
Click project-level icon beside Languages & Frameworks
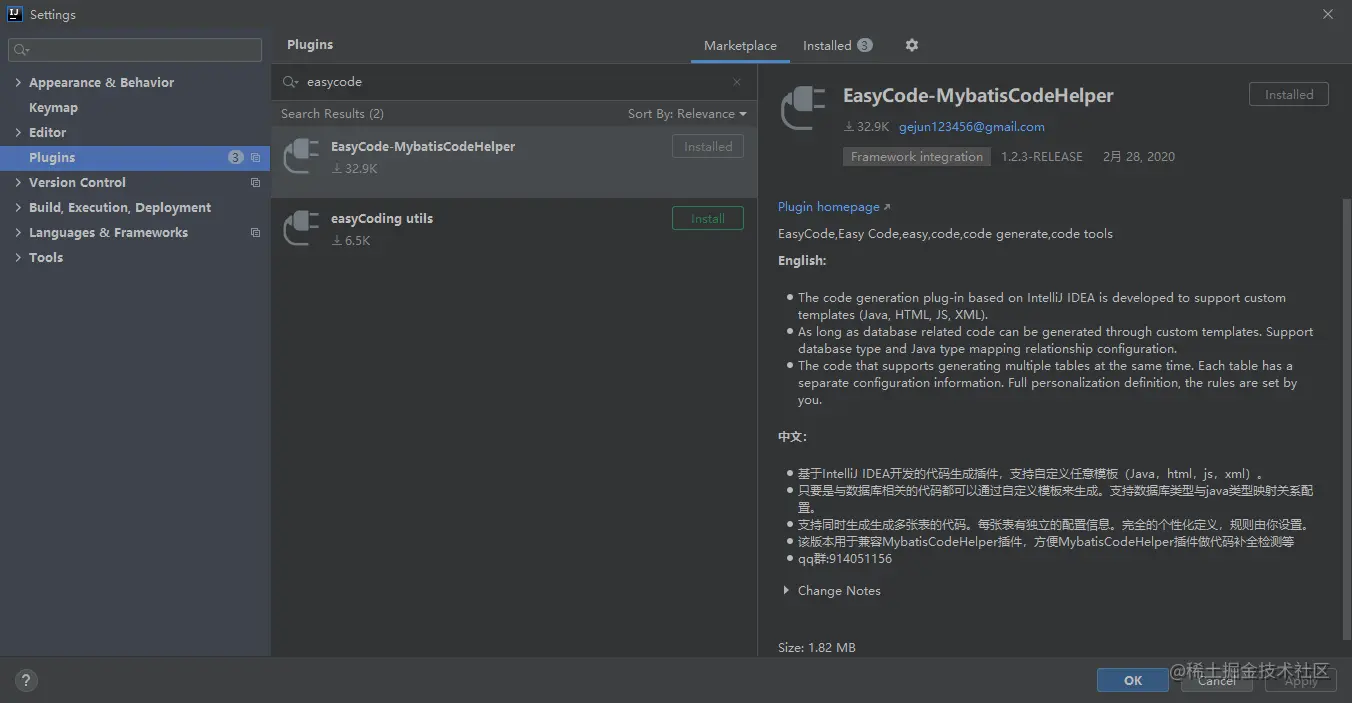(255, 232)
